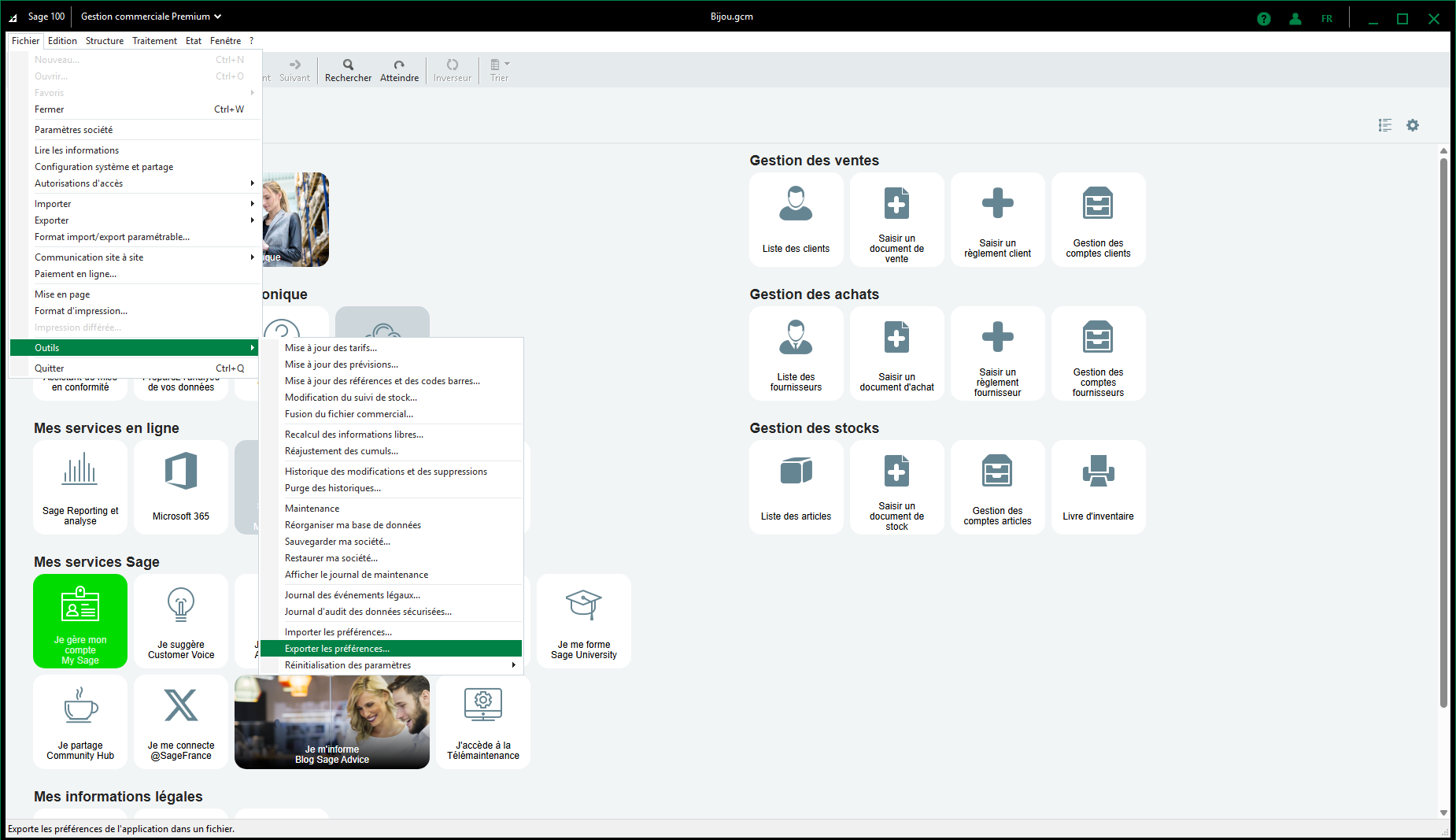Click the Rechercher toolbar icon
Image resolution: width=1456 pixels, height=840 pixels.
(x=348, y=70)
